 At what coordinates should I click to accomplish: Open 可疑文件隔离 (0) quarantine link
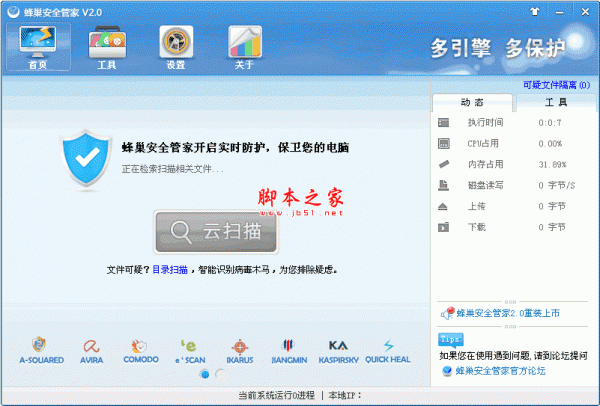pyautogui.click(x=556, y=85)
